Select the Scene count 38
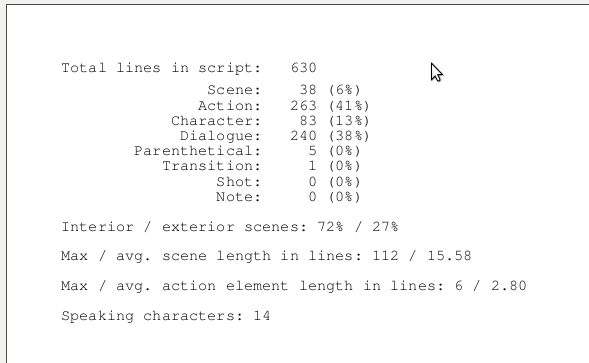Image resolution: width=589 pixels, height=363 pixels. [x=308, y=90]
